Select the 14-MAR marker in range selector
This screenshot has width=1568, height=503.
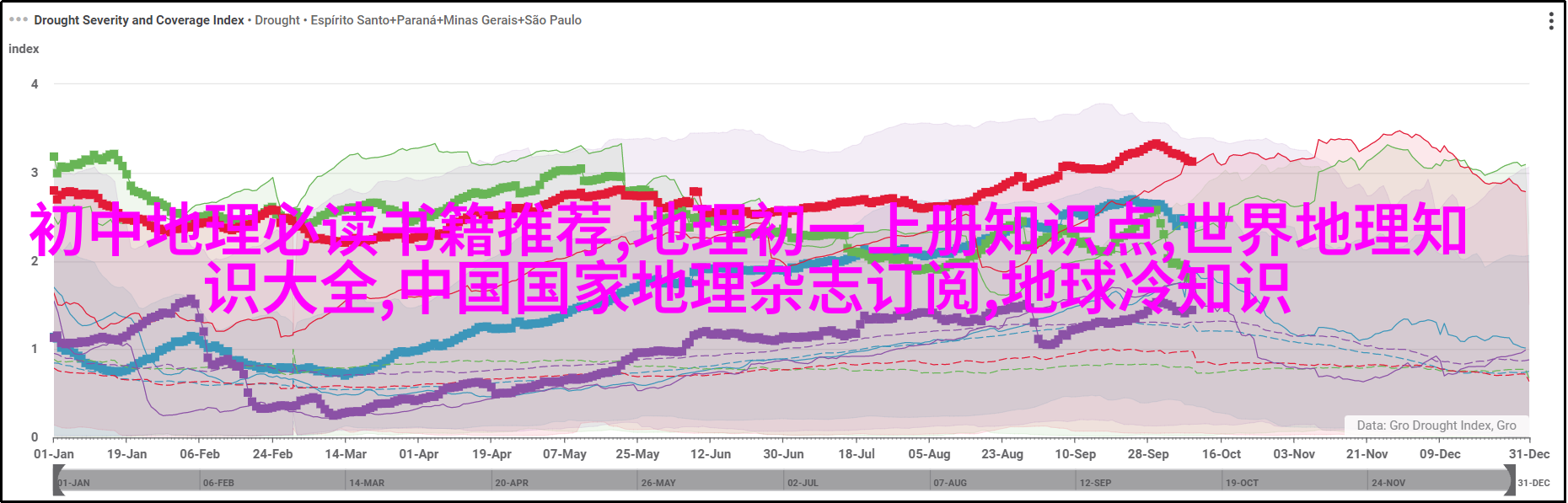[367, 483]
